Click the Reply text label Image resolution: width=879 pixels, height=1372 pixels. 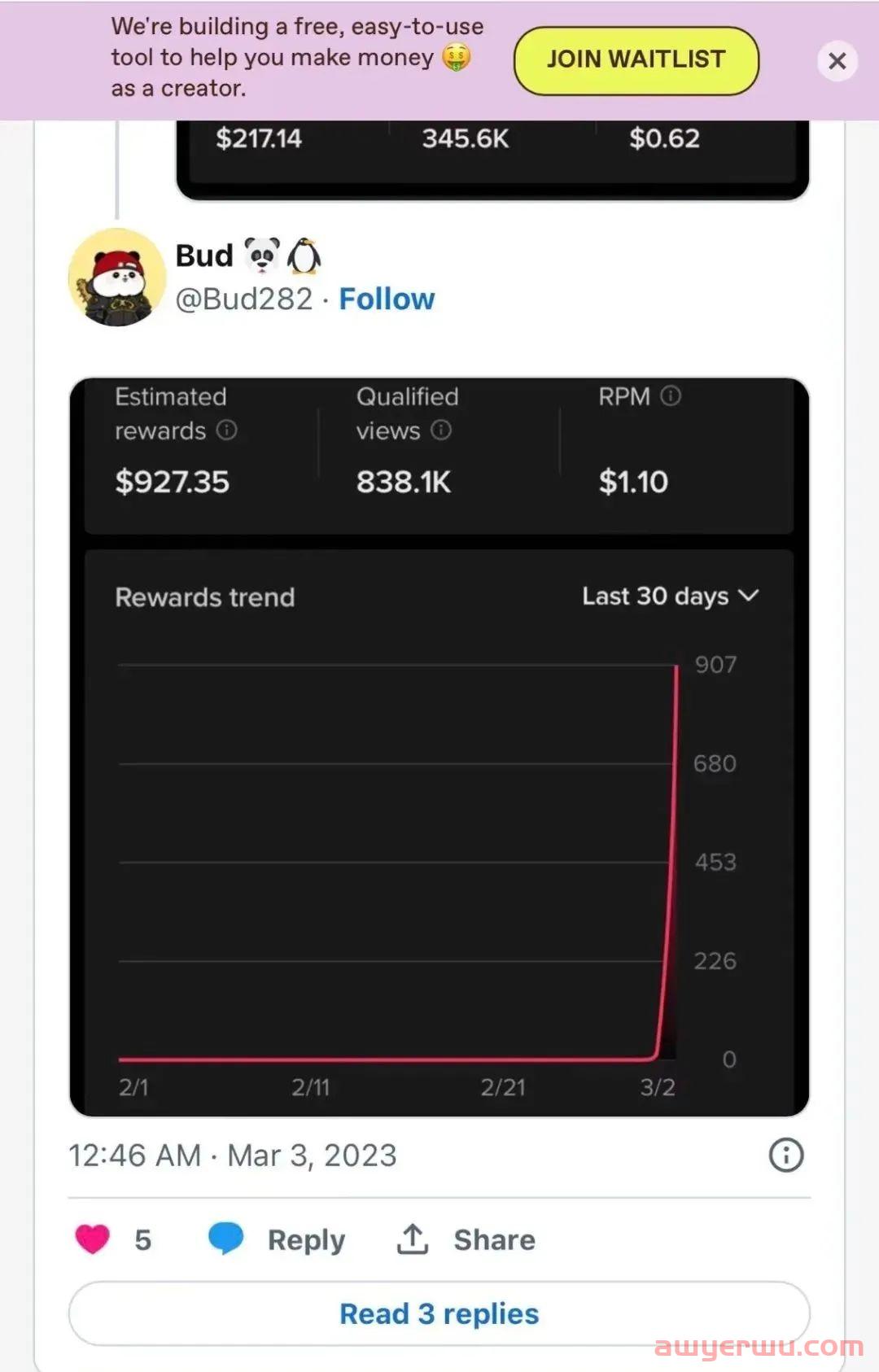coord(307,1240)
